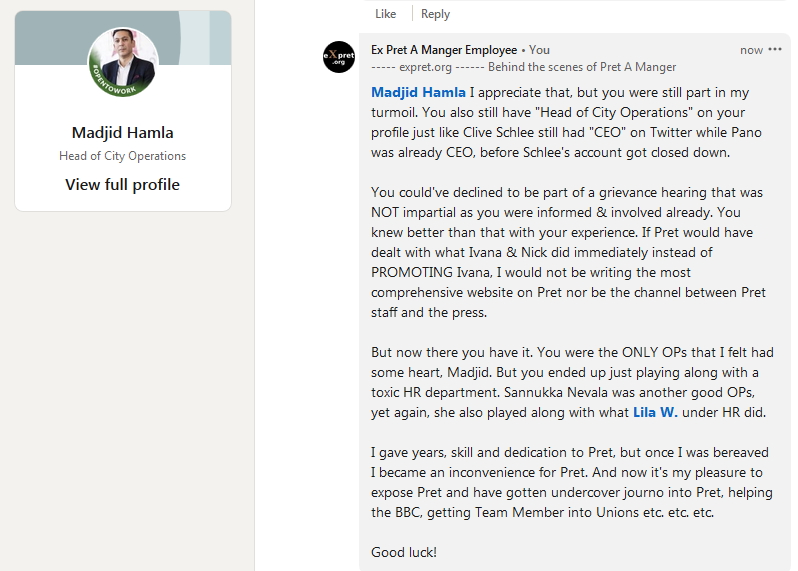Like the comment above

[x=385, y=14]
